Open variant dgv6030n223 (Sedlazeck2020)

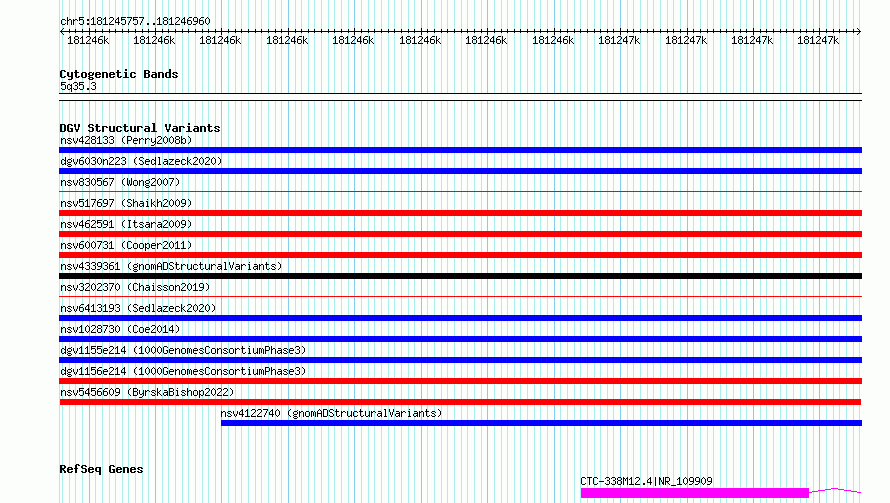pyautogui.click(x=141, y=161)
